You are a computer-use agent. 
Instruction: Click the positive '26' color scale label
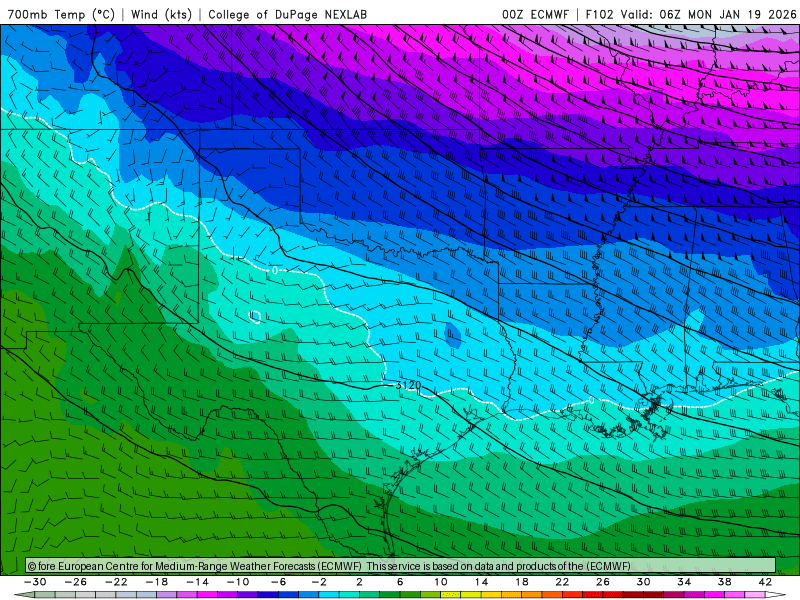coord(603,582)
